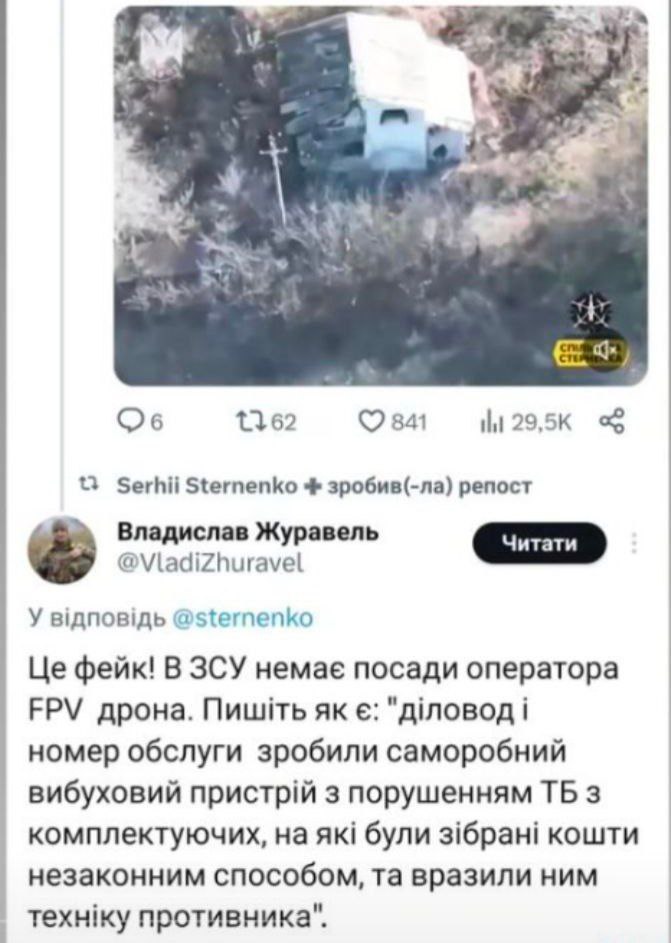Open Владислав Журавель profile avatar
This screenshot has height=943, width=671.
pyautogui.click(x=62, y=550)
